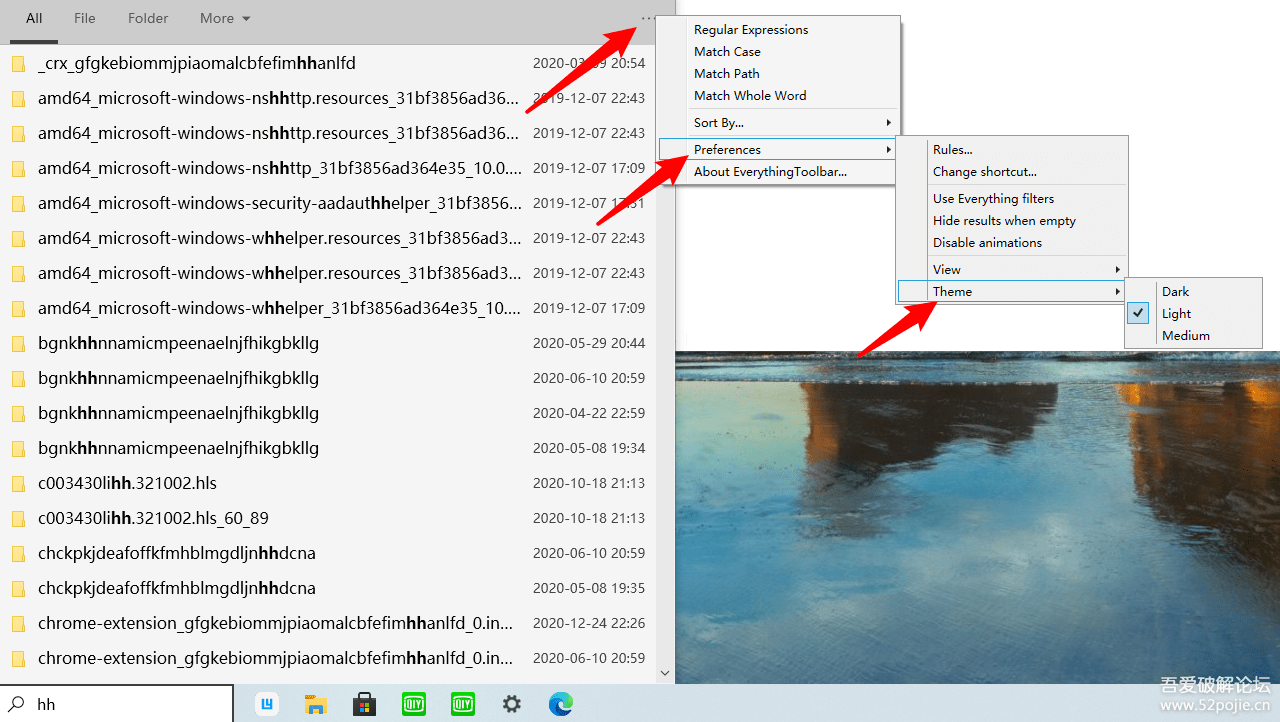The image size is (1280, 722).
Task: Open Settings gear icon in taskbar
Action: [512, 704]
